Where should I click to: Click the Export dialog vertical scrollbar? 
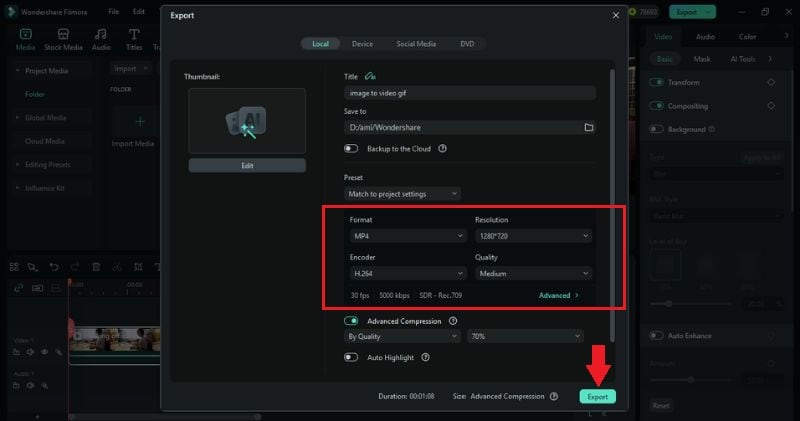click(x=612, y=206)
